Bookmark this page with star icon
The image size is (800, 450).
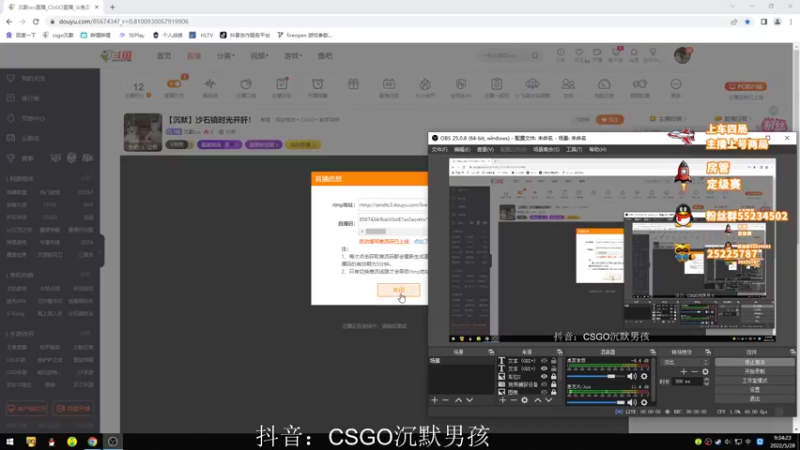pos(747,21)
